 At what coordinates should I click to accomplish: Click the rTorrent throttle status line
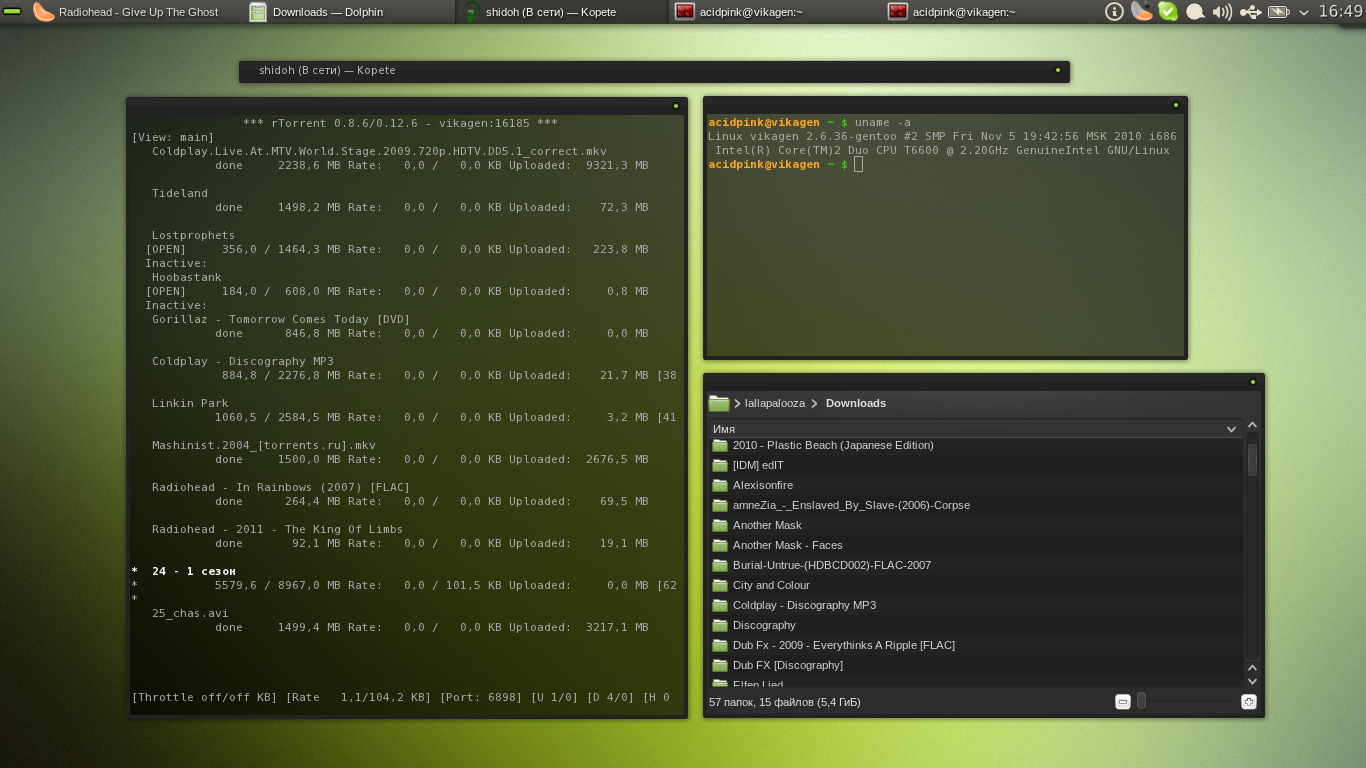coord(400,697)
